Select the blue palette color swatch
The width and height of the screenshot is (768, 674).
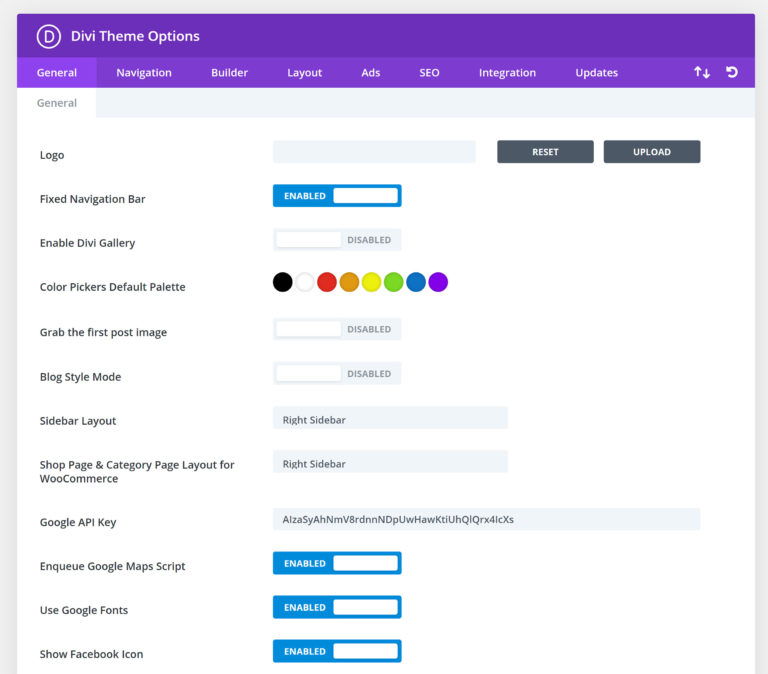click(416, 282)
